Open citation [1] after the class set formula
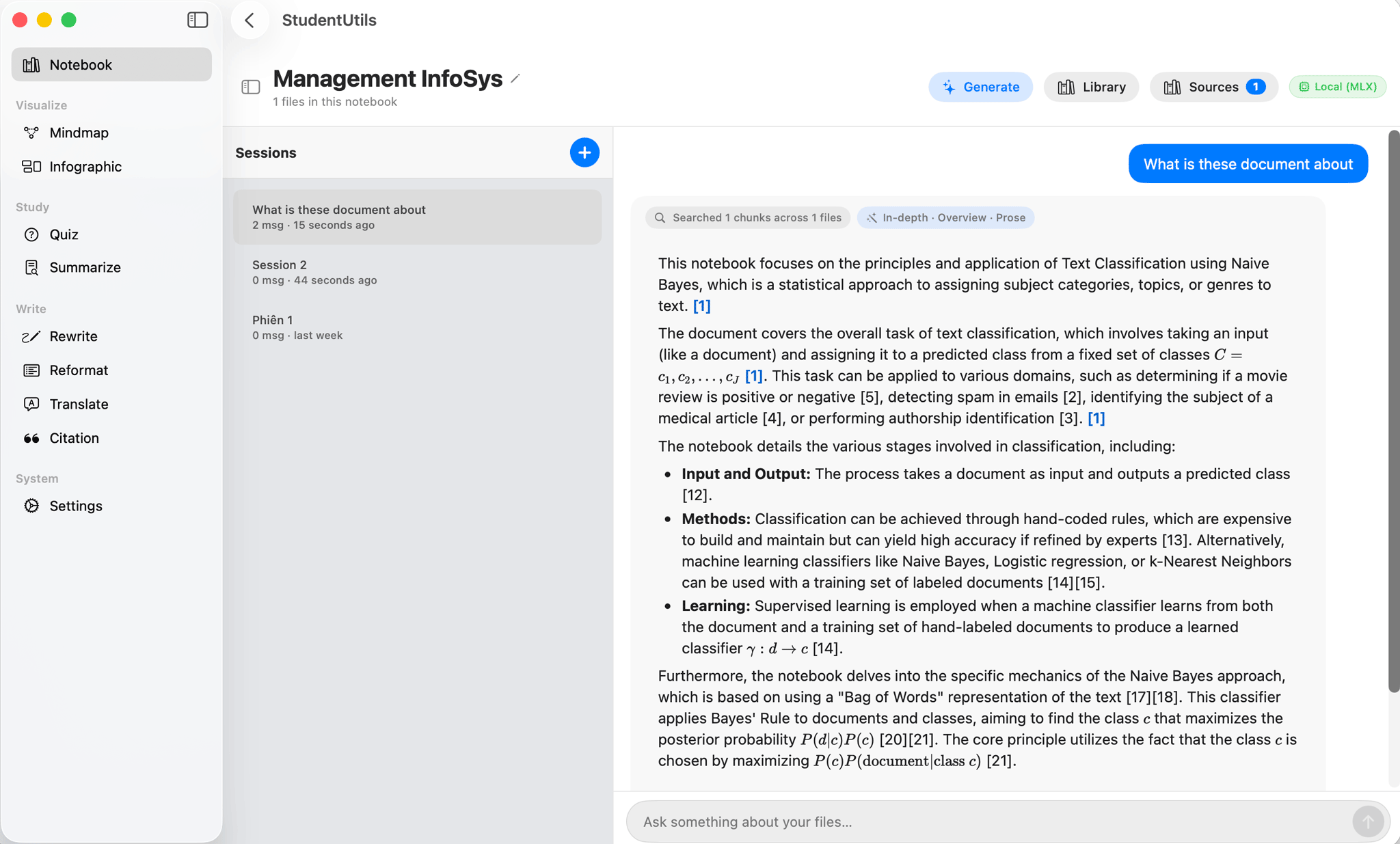Image resolution: width=1400 pixels, height=844 pixels. coord(753,376)
